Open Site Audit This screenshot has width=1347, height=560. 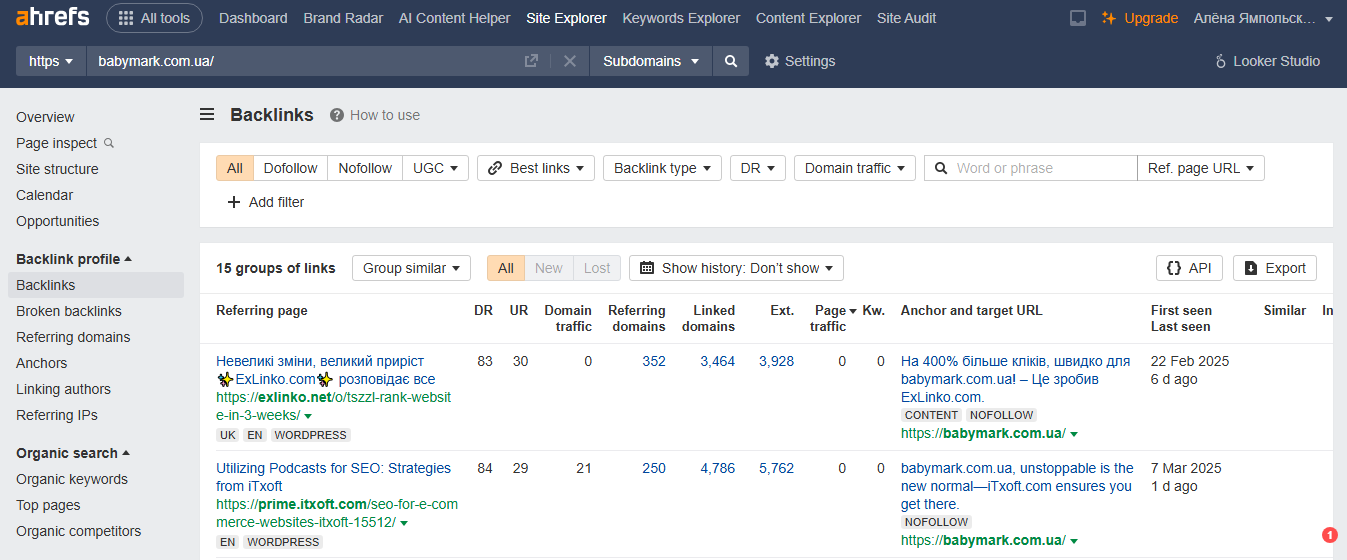[x=906, y=18]
